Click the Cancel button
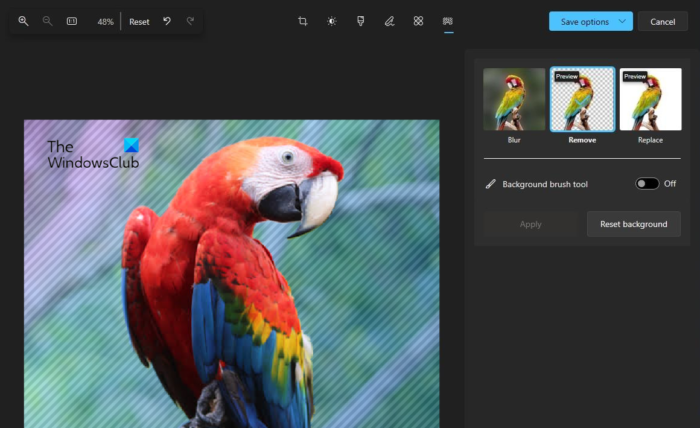The height and width of the screenshot is (428, 700). tap(662, 21)
